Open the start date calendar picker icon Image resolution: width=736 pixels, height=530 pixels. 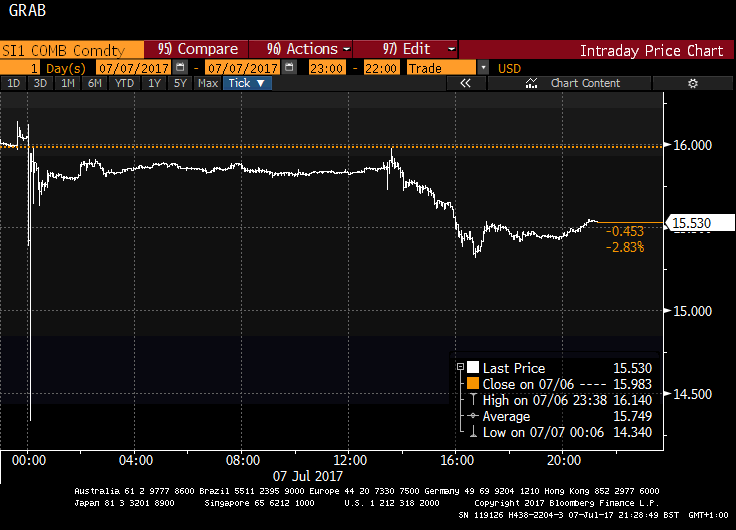[180, 68]
